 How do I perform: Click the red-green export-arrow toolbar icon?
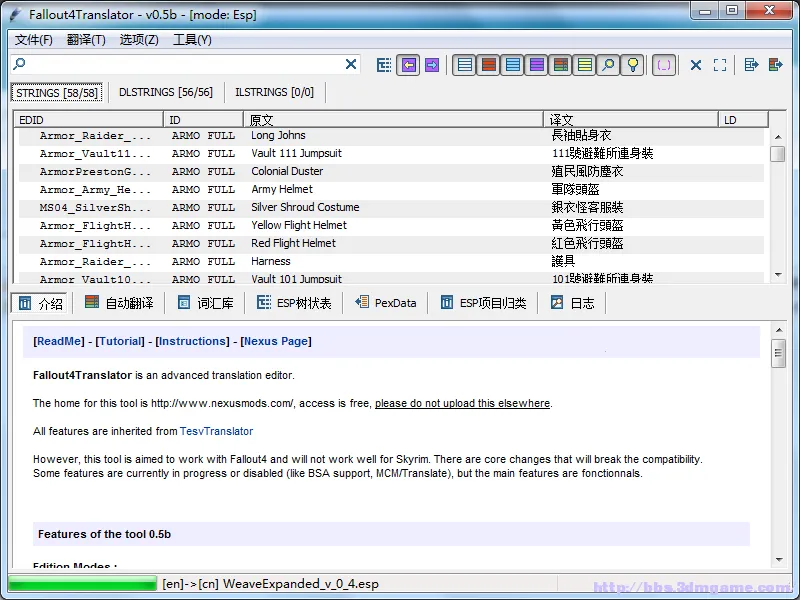point(776,65)
